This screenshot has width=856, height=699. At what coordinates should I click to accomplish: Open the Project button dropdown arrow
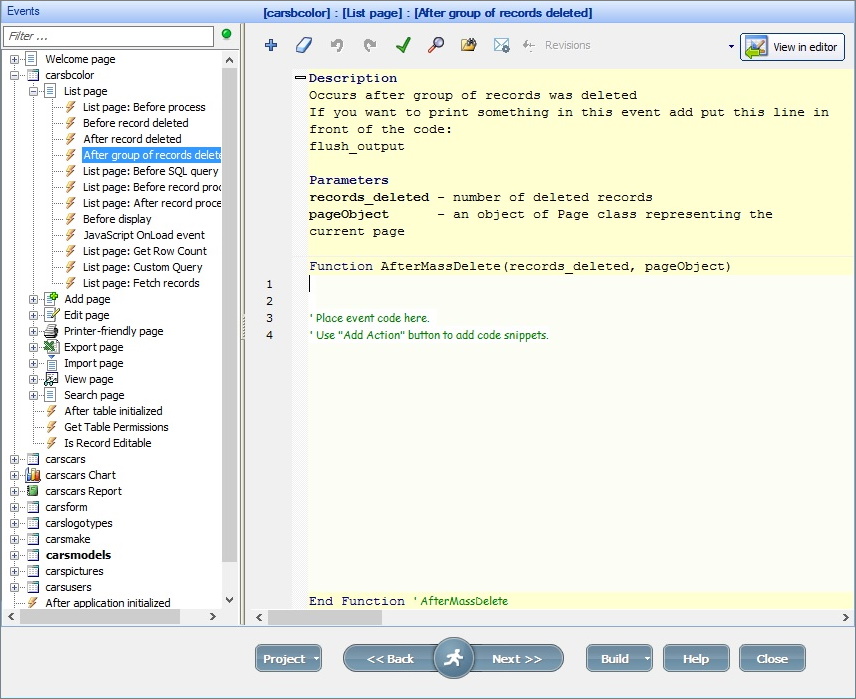click(x=316, y=659)
